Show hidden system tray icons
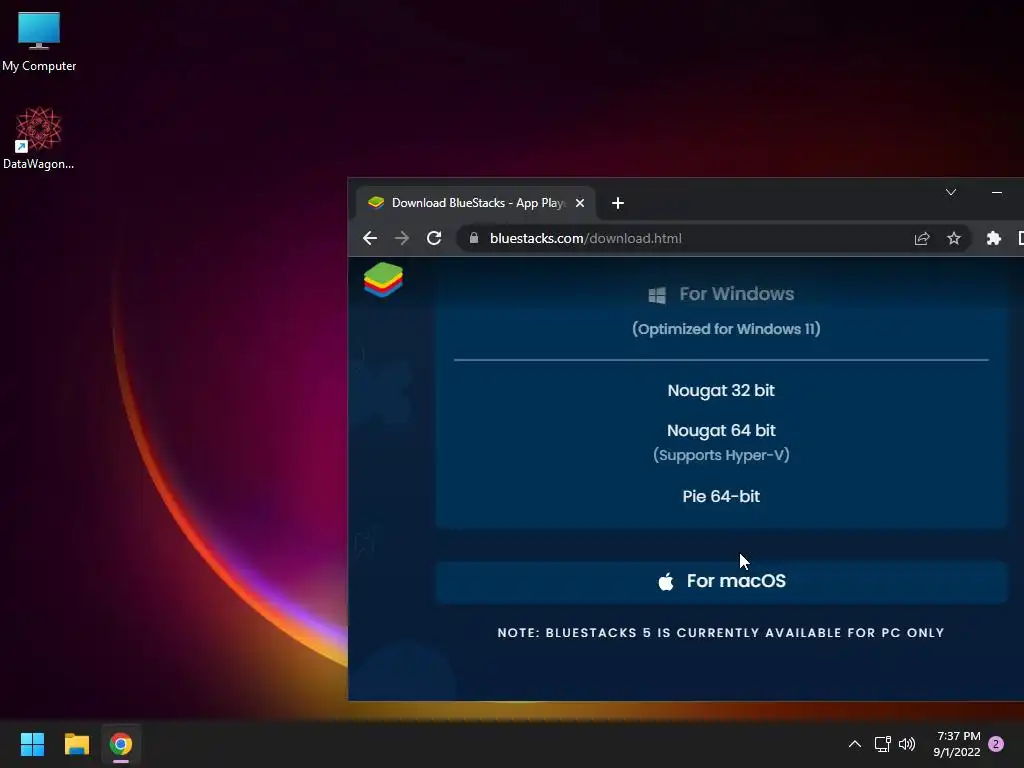The width and height of the screenshot is (1024, 768). tap(854, 744)
